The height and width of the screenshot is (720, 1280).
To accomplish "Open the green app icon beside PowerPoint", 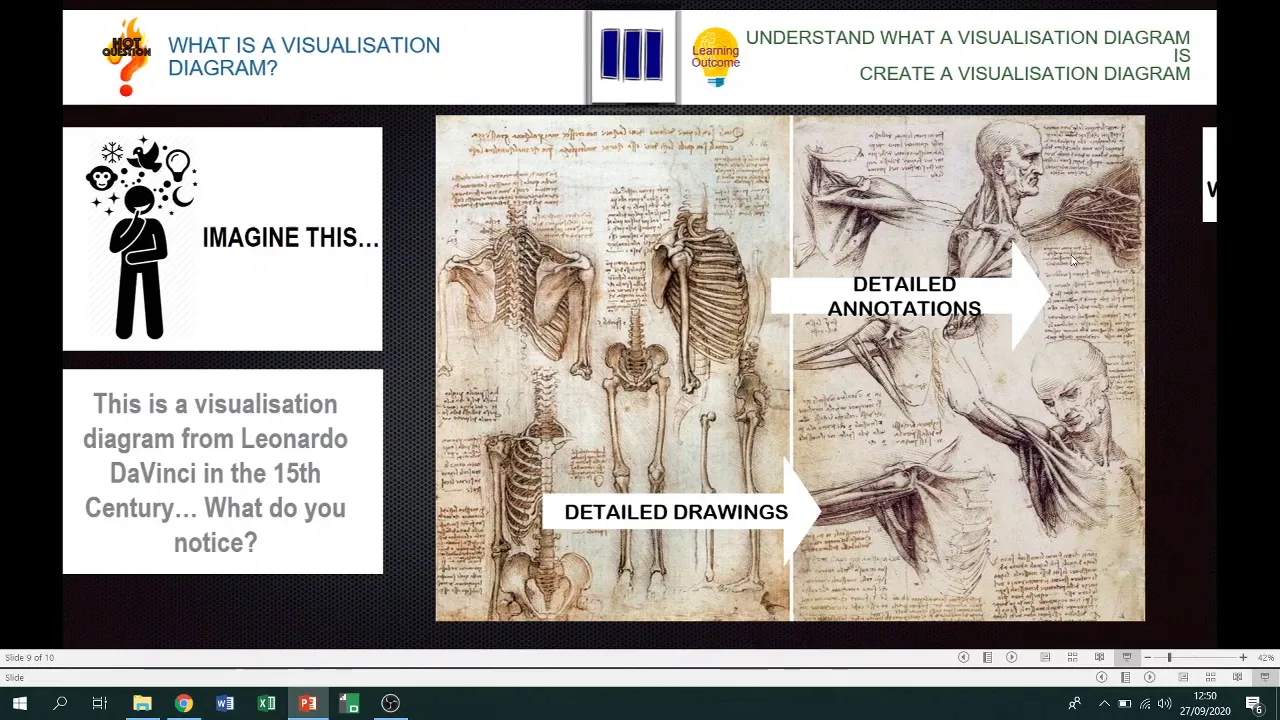I will click(349, 704).
